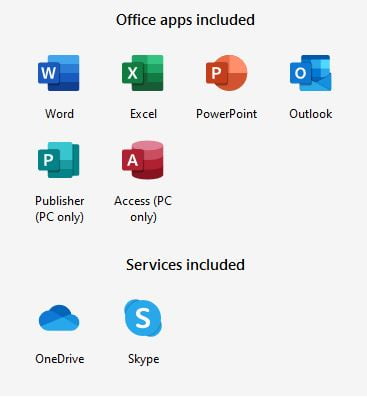Click the Publisher app icon
The height and width of the screenshot is (398, 367).
[x=59, y=160]
